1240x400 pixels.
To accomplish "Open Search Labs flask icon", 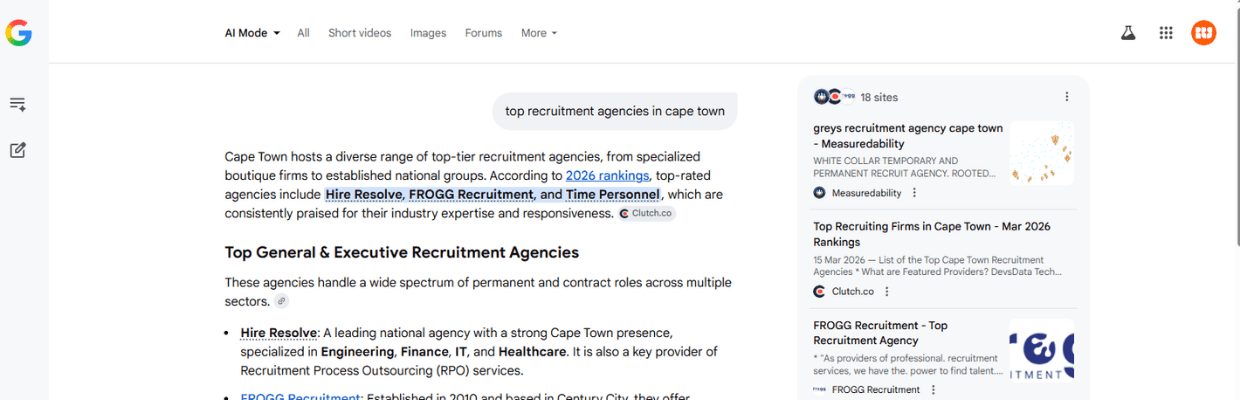I will point(1128,33).
